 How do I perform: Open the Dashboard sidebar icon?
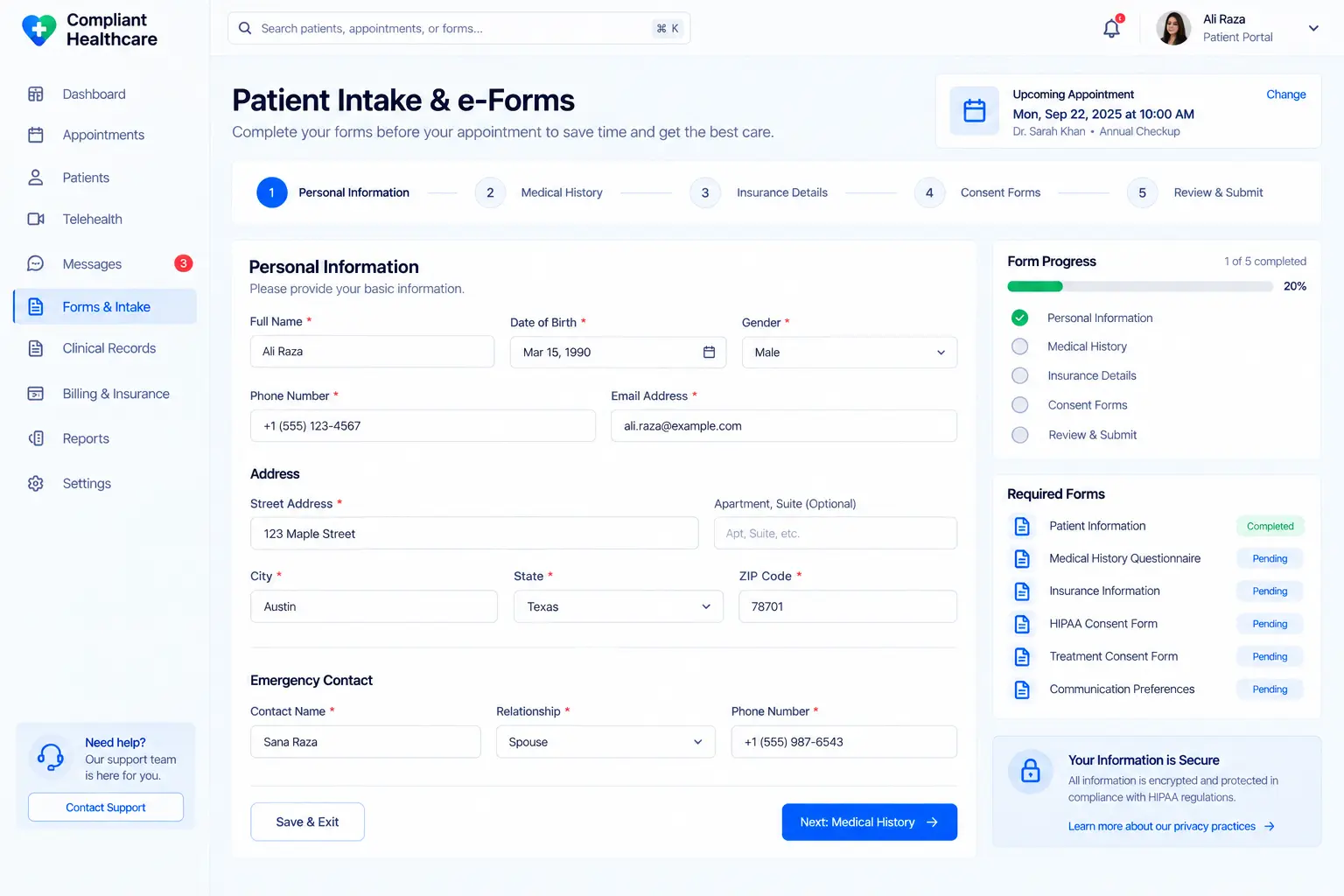click(x=36, y=94)
